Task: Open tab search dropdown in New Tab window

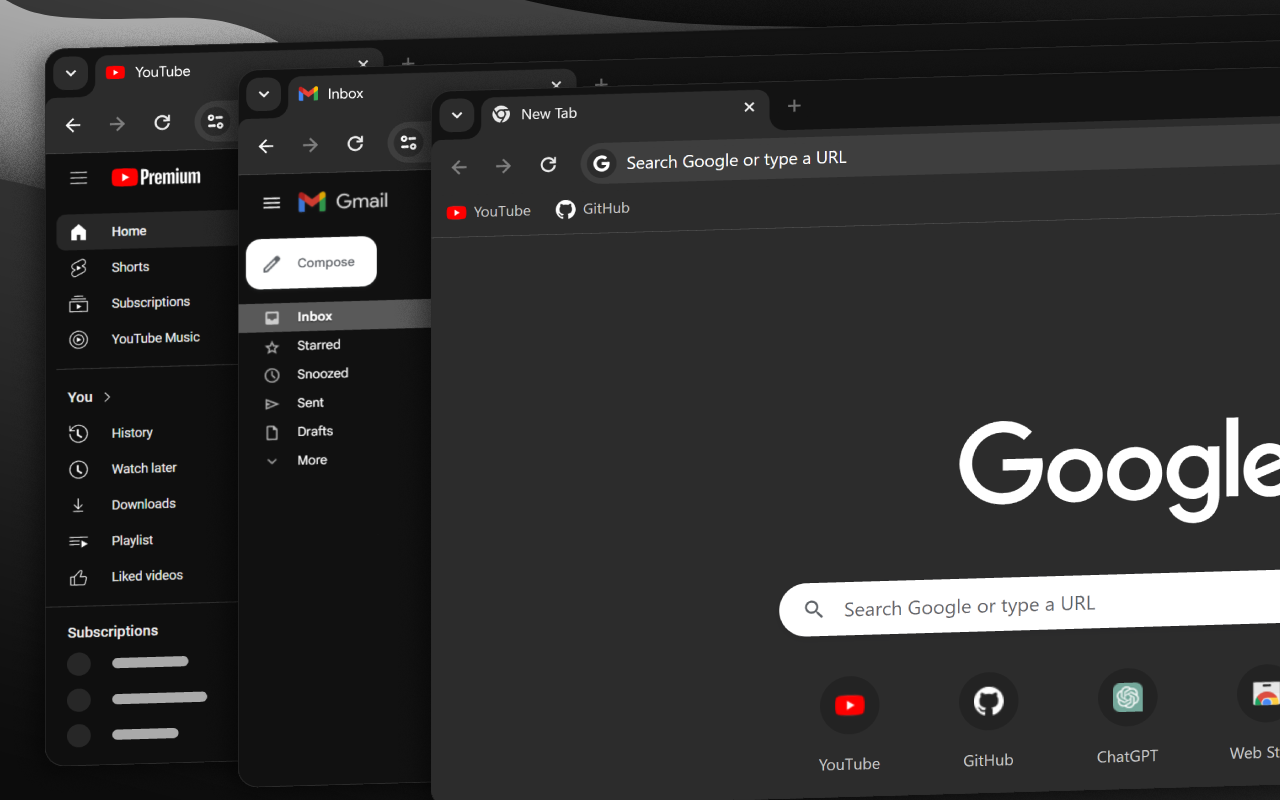Action: point(456,115)
